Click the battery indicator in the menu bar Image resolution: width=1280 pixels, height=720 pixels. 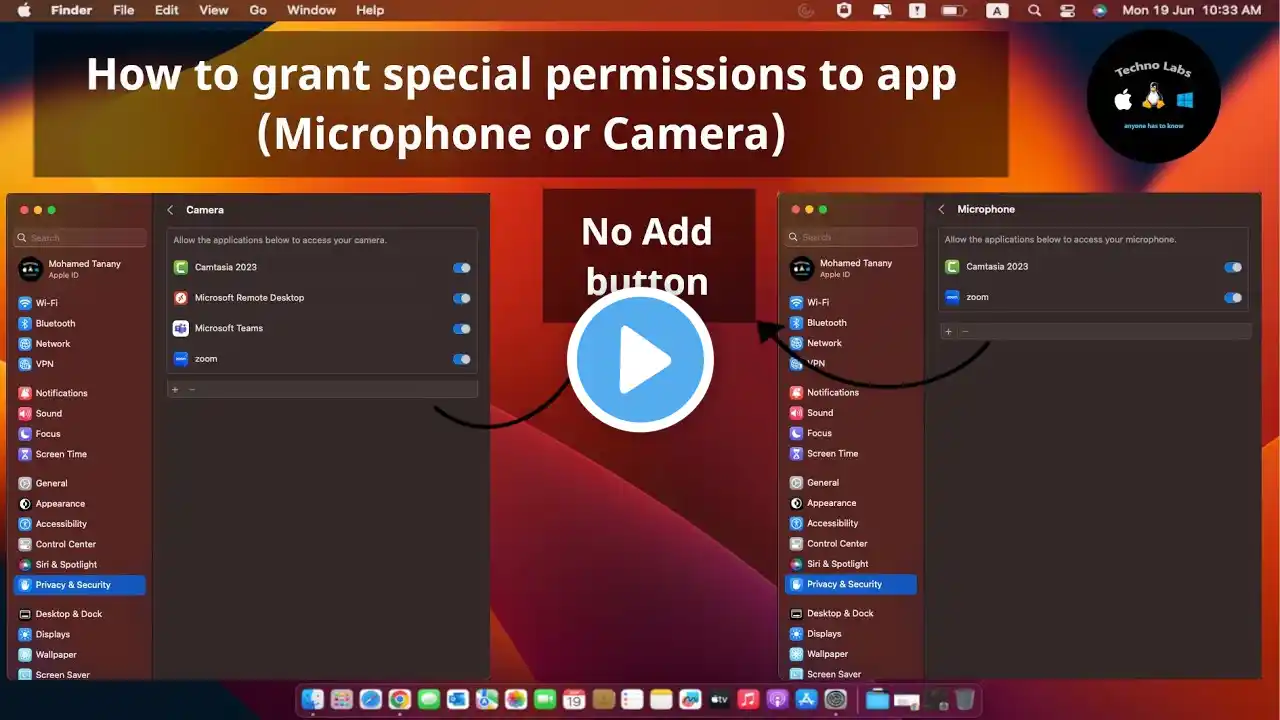pos(954,10)
